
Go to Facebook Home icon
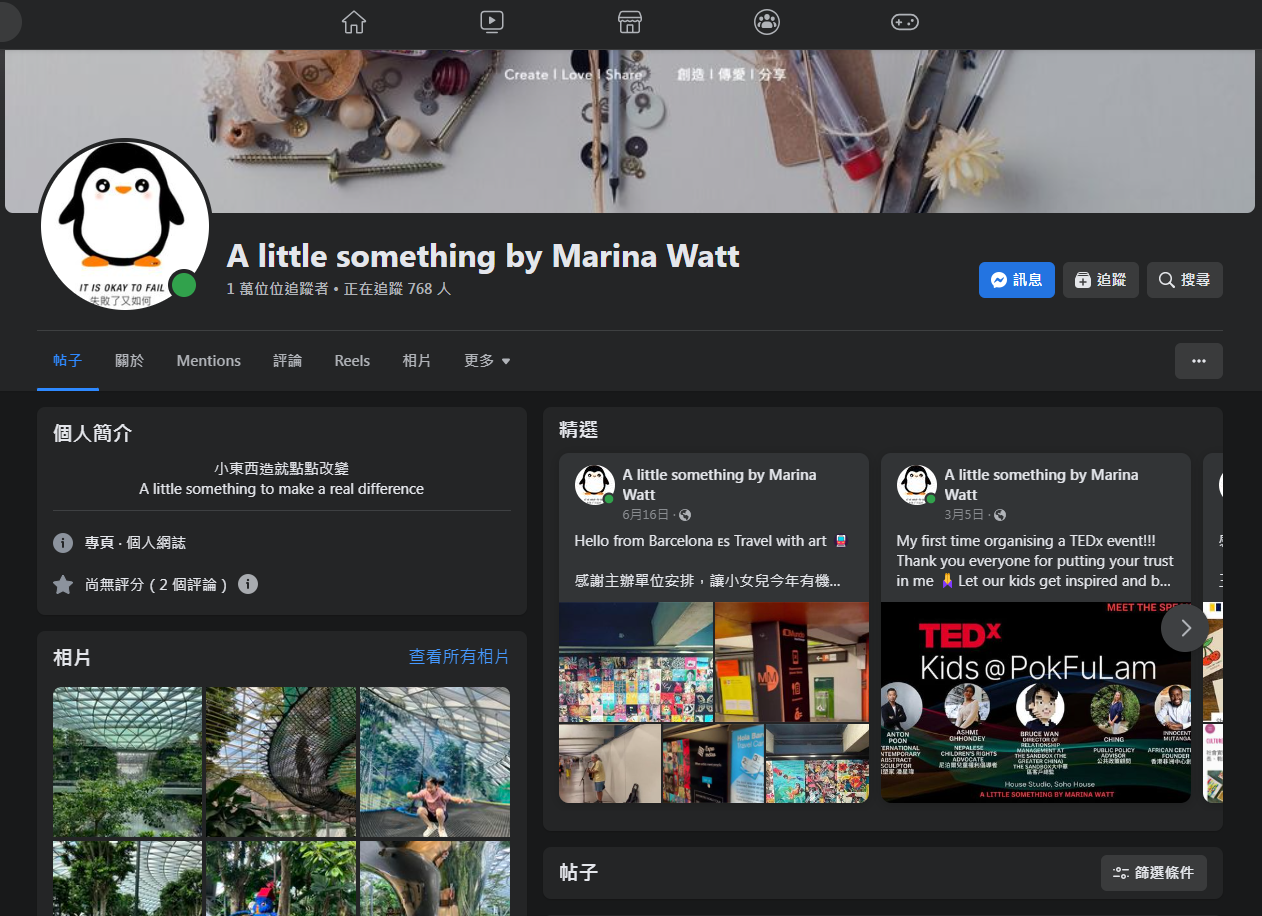tap(354, 22)
